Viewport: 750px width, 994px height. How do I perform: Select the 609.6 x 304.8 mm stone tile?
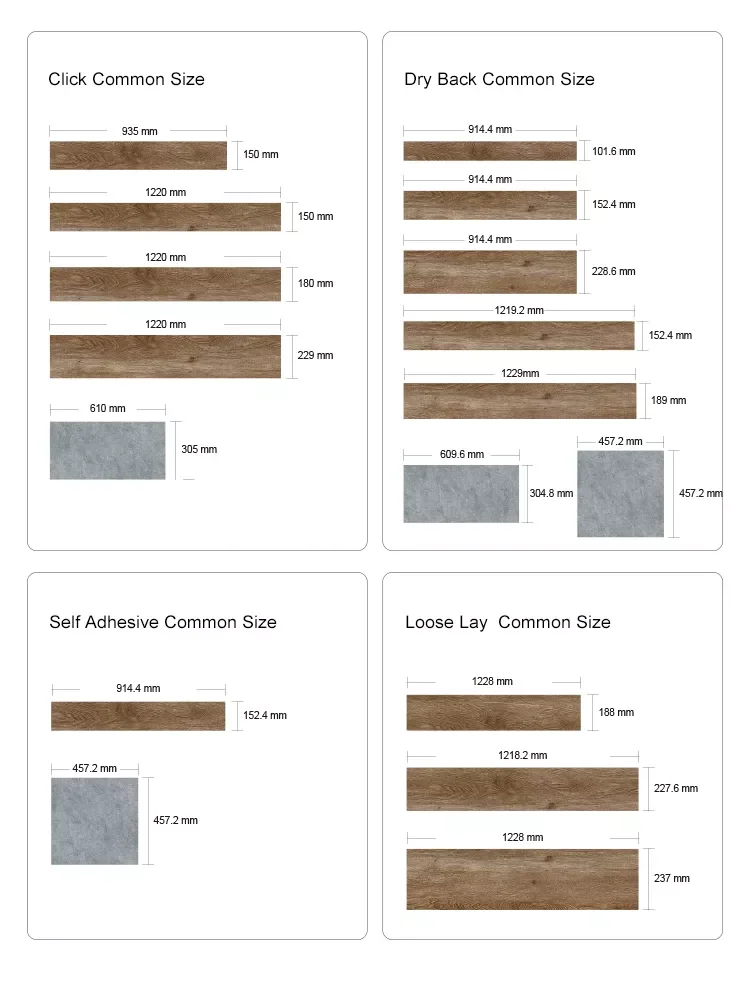coord(461,494)
